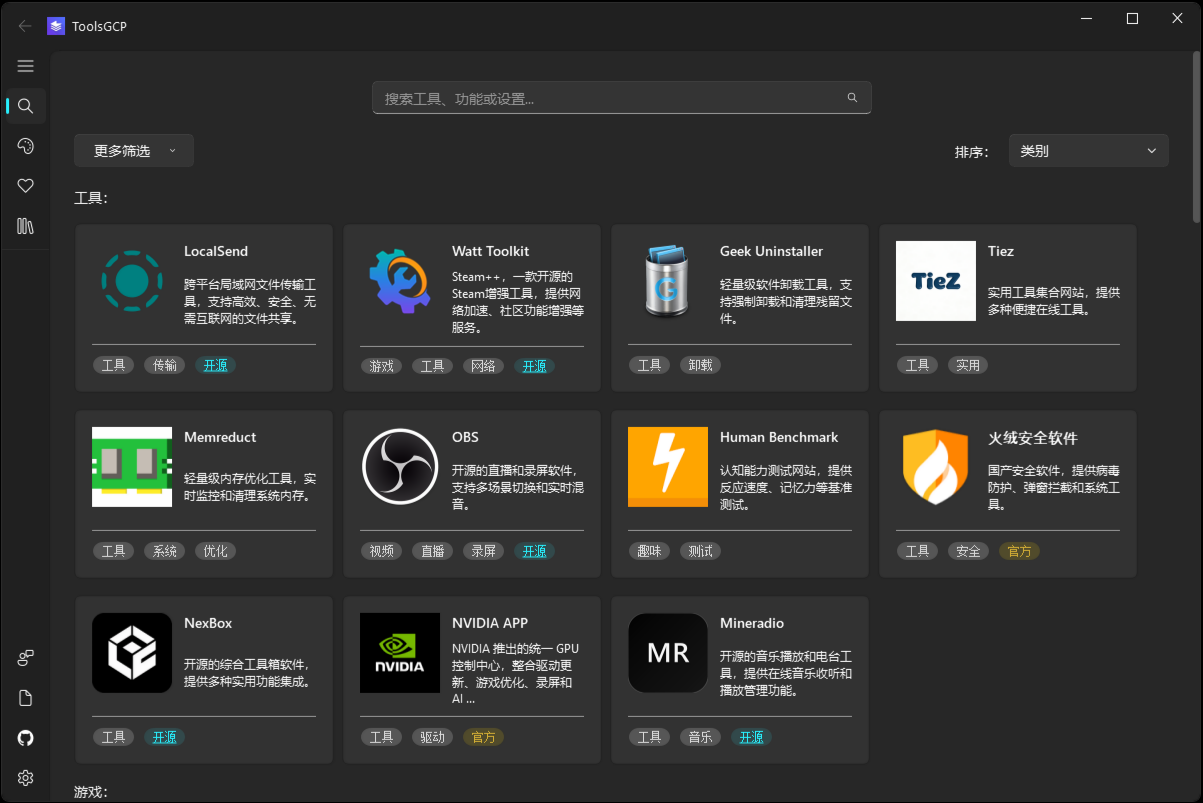Screen dimensions: 1203x803
Task: Click the 开源 tag on NexBox card
Action: click(x=165, y=737)
